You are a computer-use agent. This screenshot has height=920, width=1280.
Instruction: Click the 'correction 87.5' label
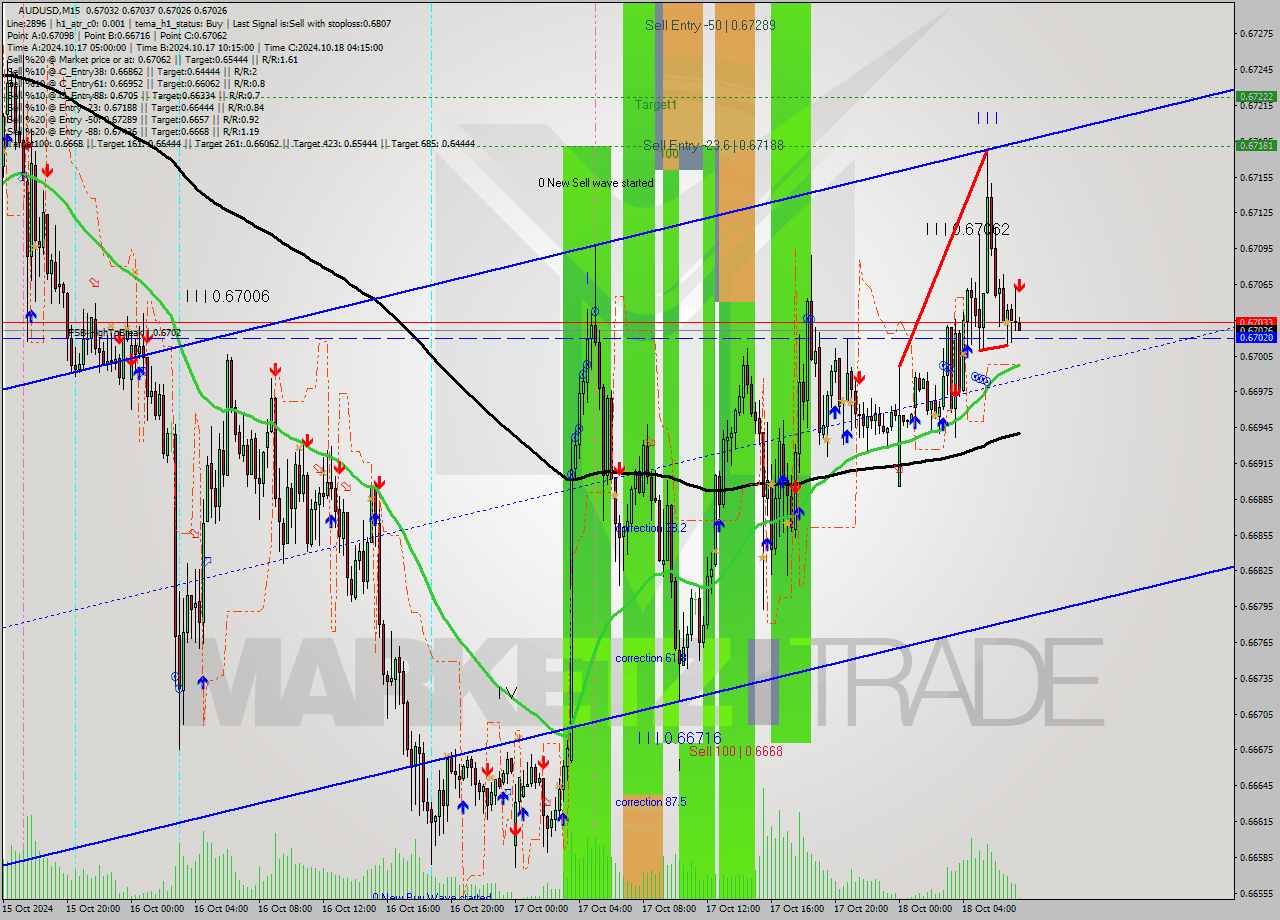653,802
